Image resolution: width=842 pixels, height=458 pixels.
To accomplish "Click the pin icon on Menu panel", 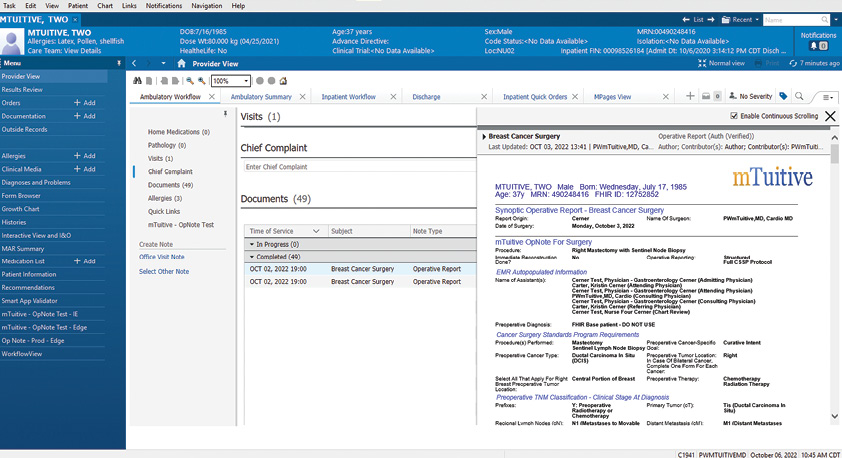I will pyautogui.click(x=119, y=63).
